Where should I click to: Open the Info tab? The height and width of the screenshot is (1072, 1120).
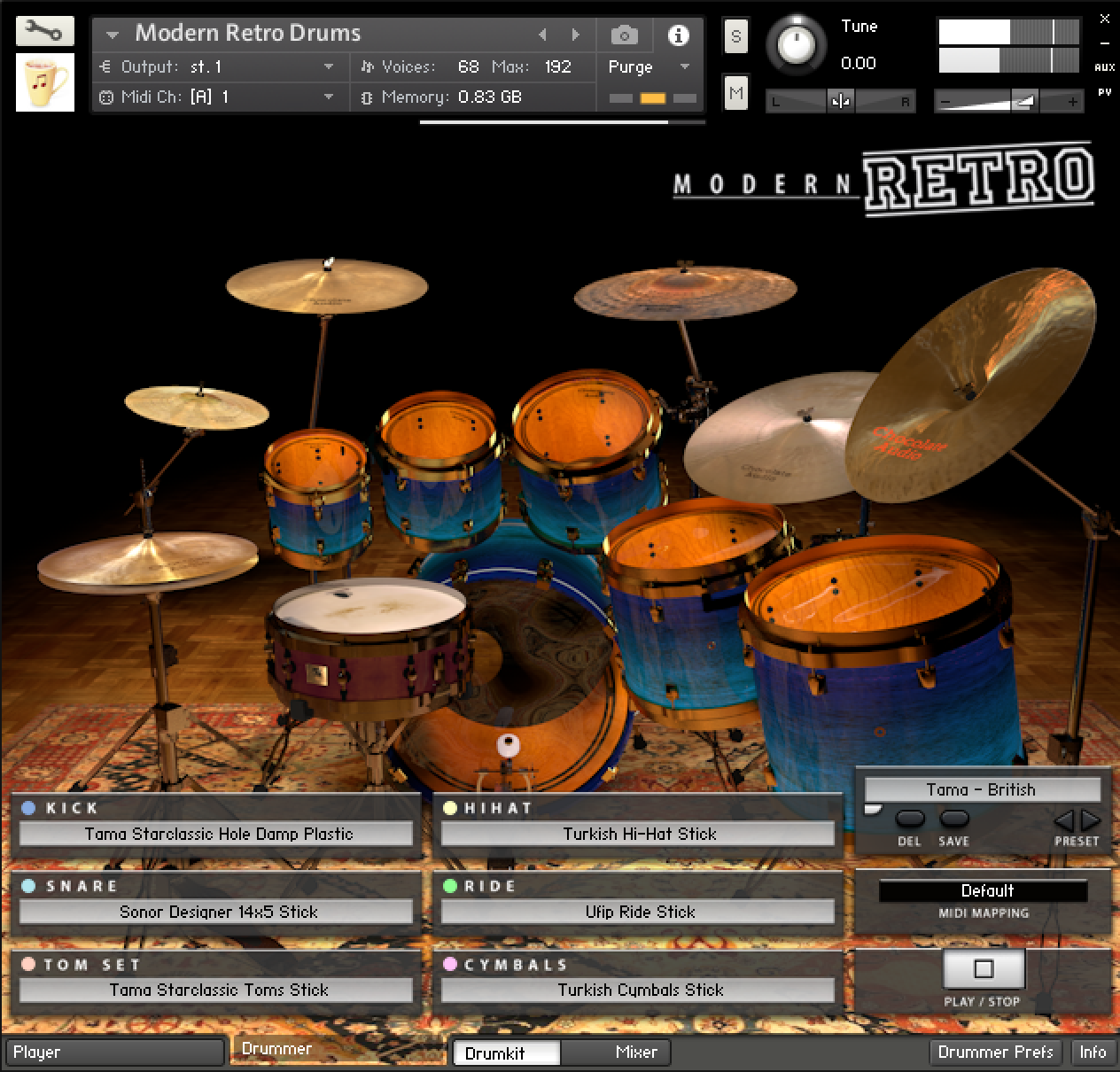pyautogui.click(x=1093, y=1053)
